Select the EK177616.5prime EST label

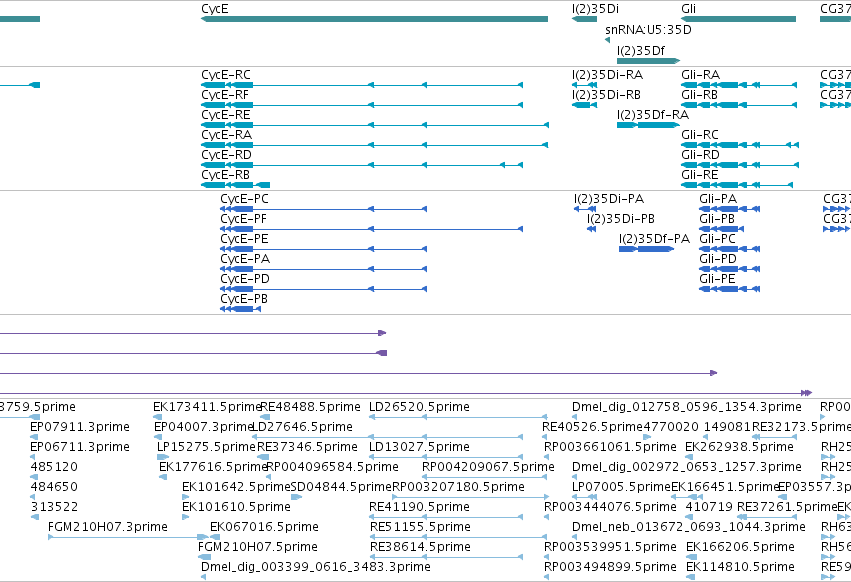tap(213, 467)
